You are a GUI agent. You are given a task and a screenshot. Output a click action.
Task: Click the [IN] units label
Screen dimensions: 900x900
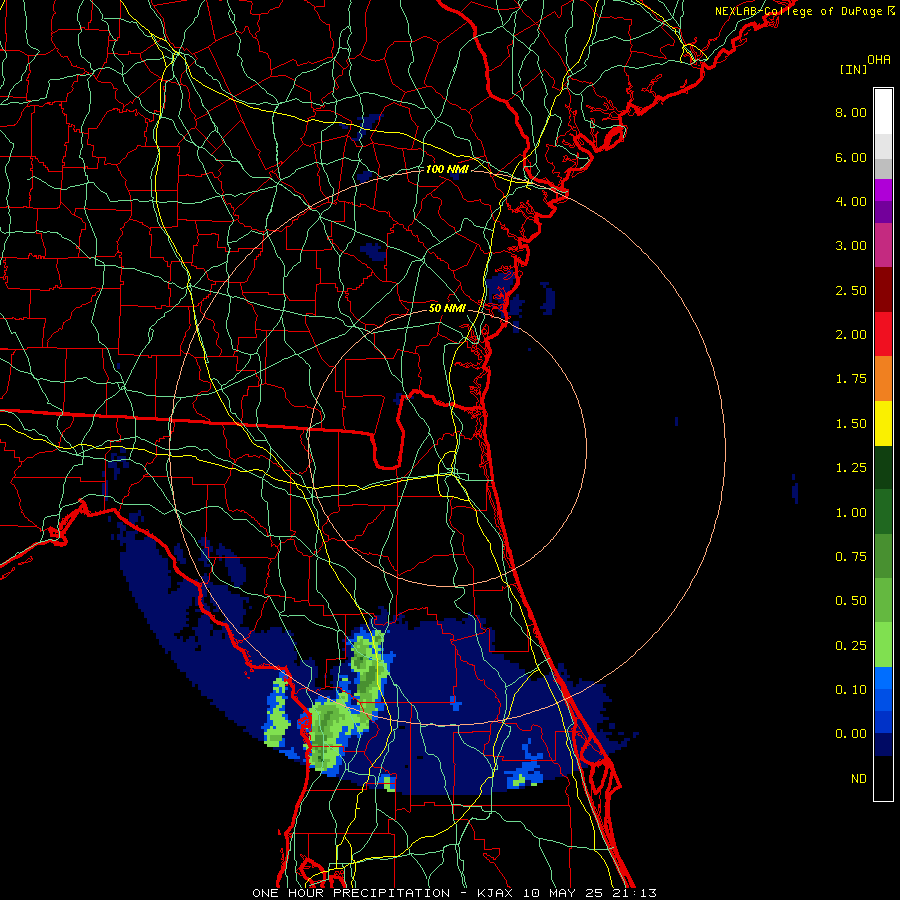click(852, 69)
